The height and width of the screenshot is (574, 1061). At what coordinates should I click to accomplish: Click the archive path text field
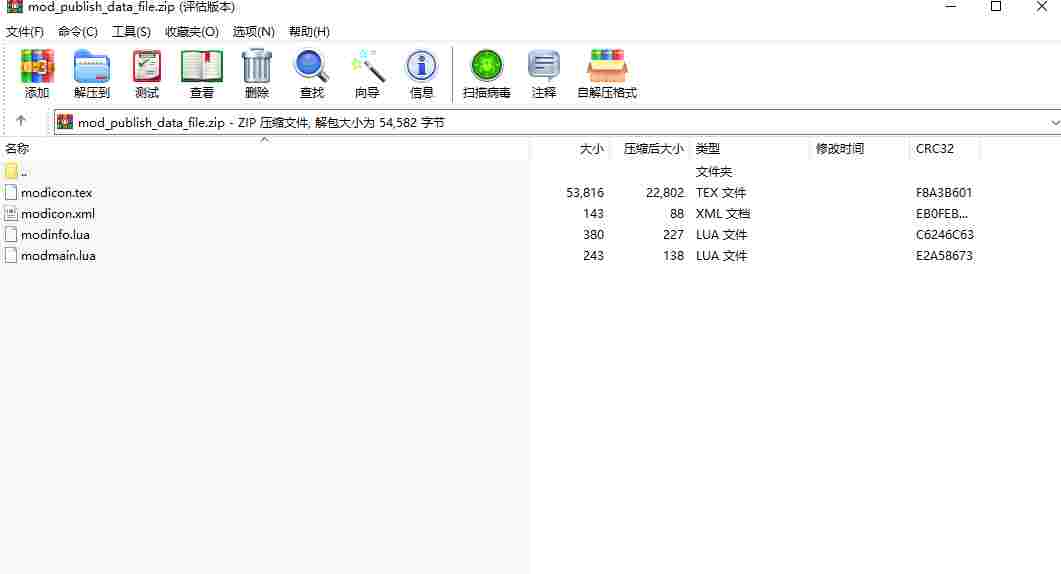558,123
